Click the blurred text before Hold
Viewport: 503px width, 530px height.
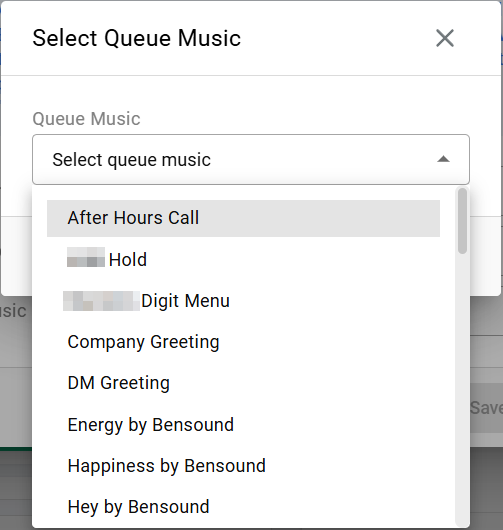click(x=86, y=257)
